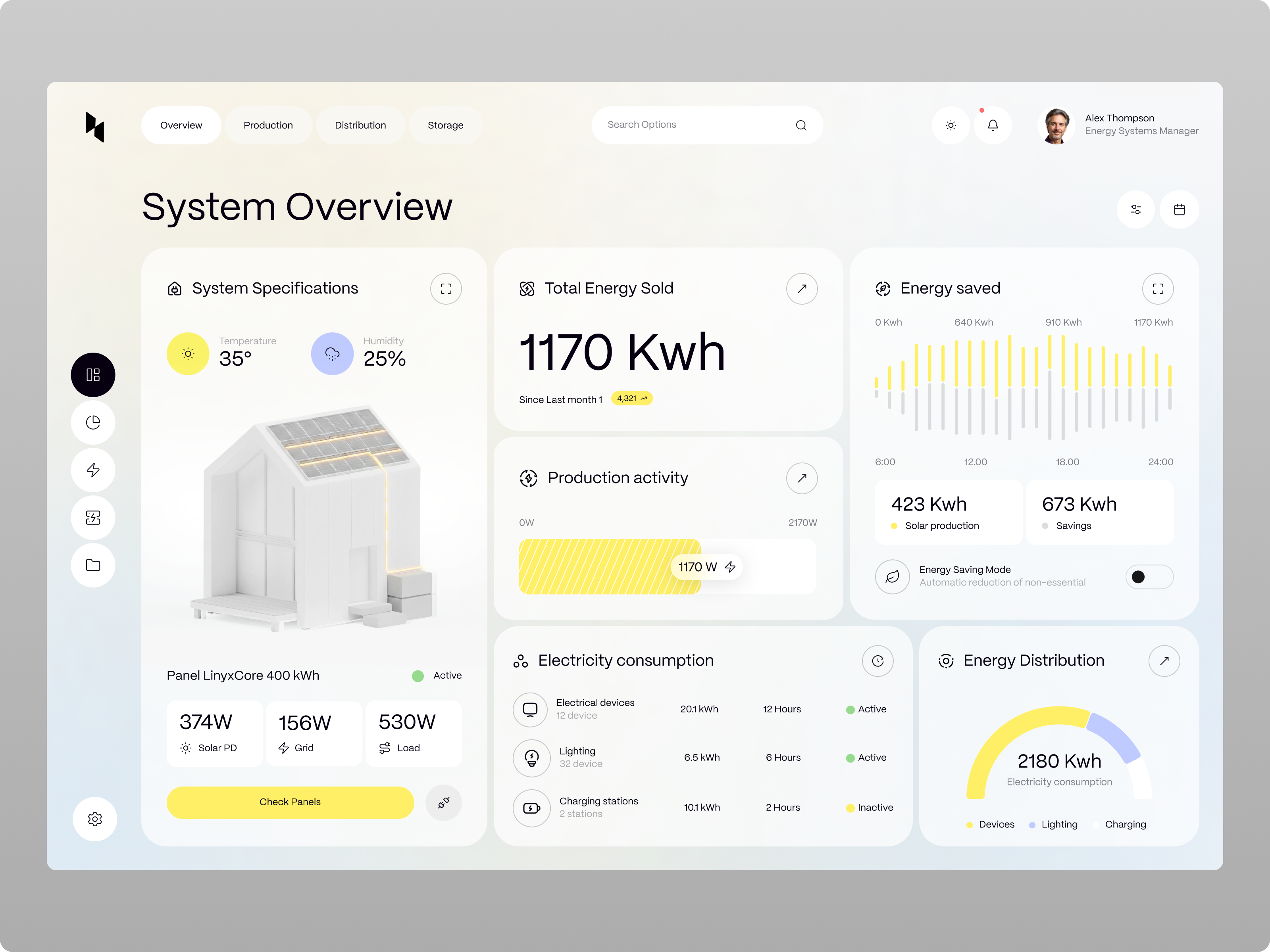Select the pie chart analytics icon in sidebar
Screen dimensions: 1270x952
pyautogui.click(x=93, y=422)
